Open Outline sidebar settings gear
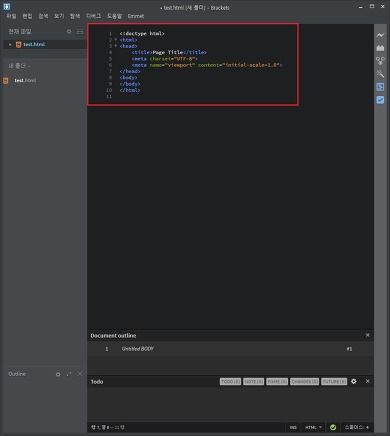 [58, 374]
